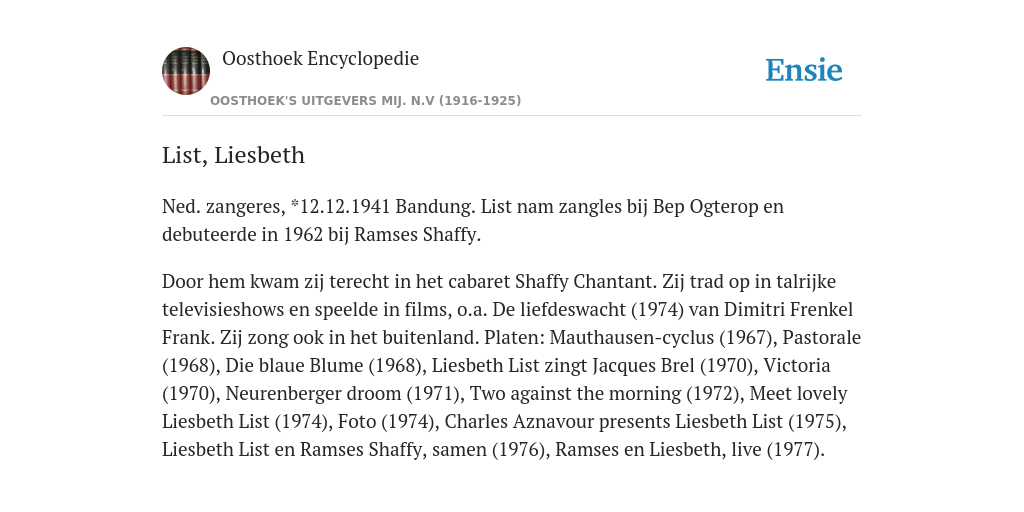Open the Ensie logo link
Viewport: 1024px width, 512px height.
click(x=804, y=71)
